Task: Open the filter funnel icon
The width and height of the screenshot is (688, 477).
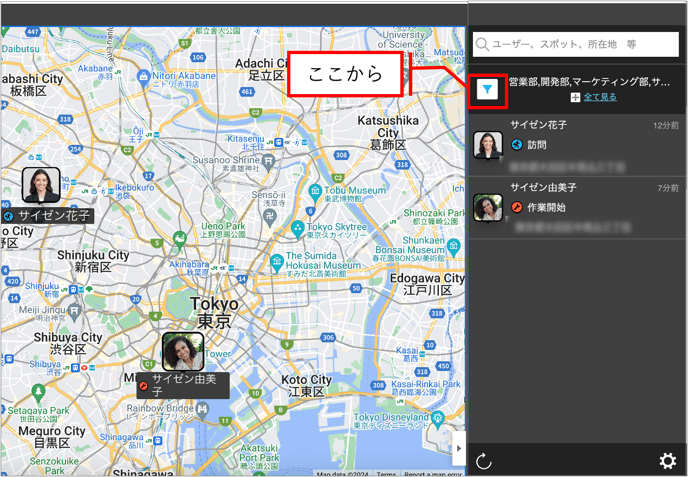Action: (487, 90)
